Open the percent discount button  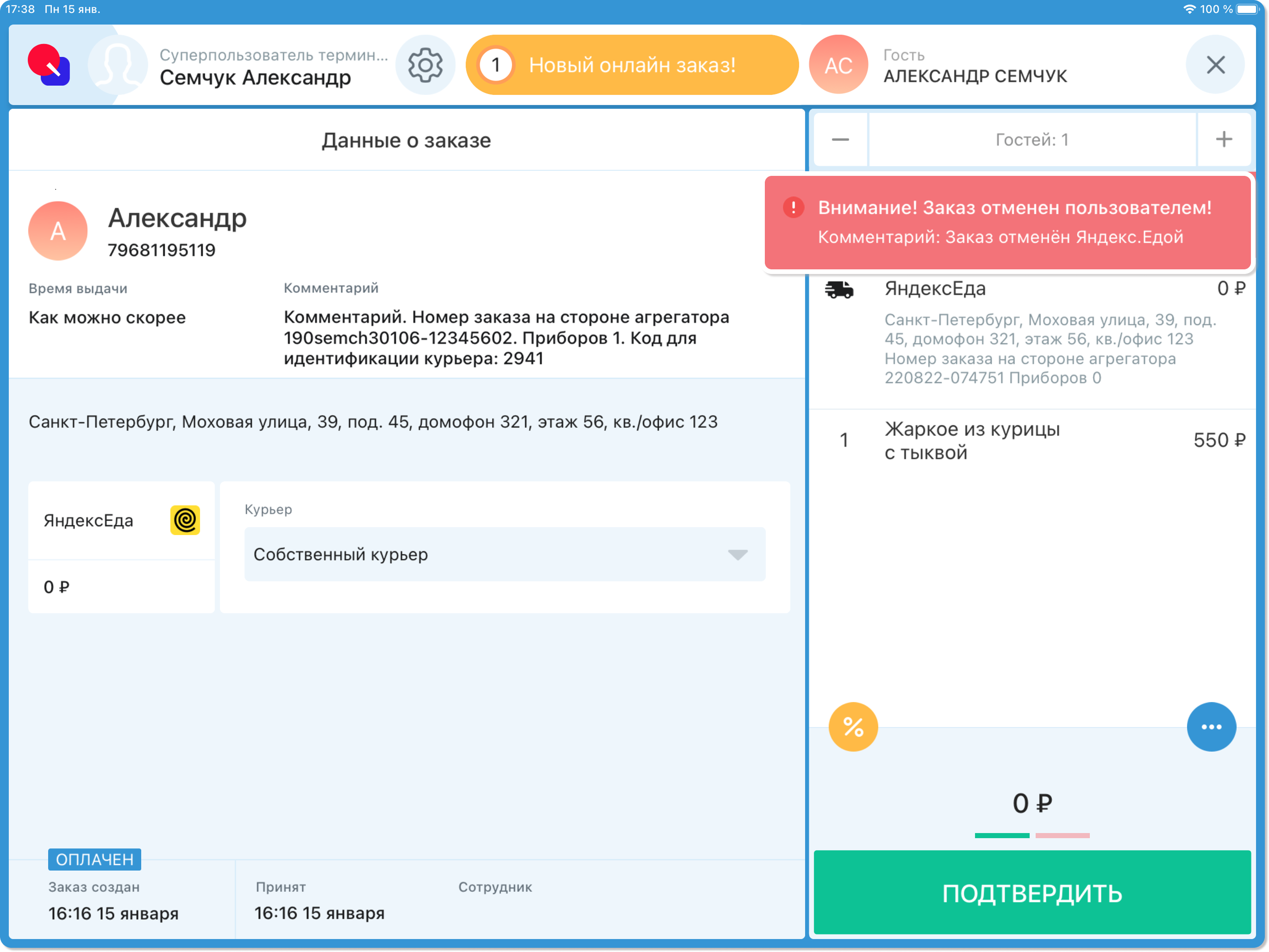coord(853,727)
